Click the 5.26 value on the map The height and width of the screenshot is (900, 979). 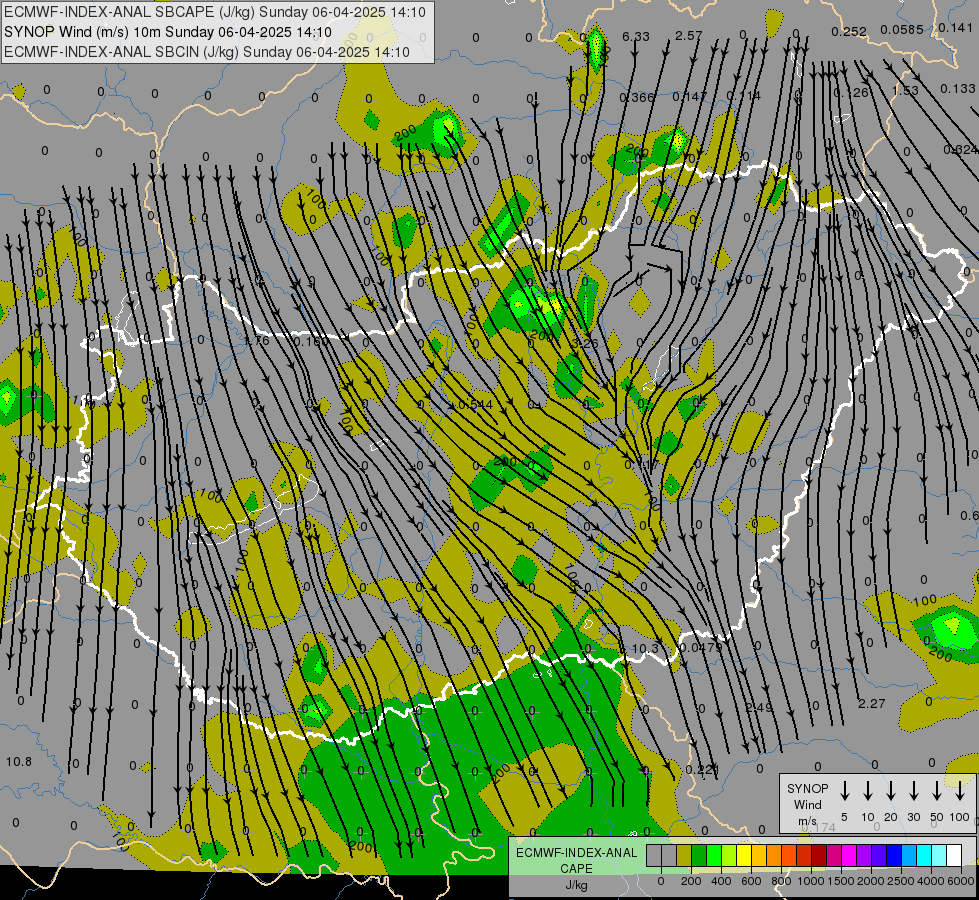(585, 344)
